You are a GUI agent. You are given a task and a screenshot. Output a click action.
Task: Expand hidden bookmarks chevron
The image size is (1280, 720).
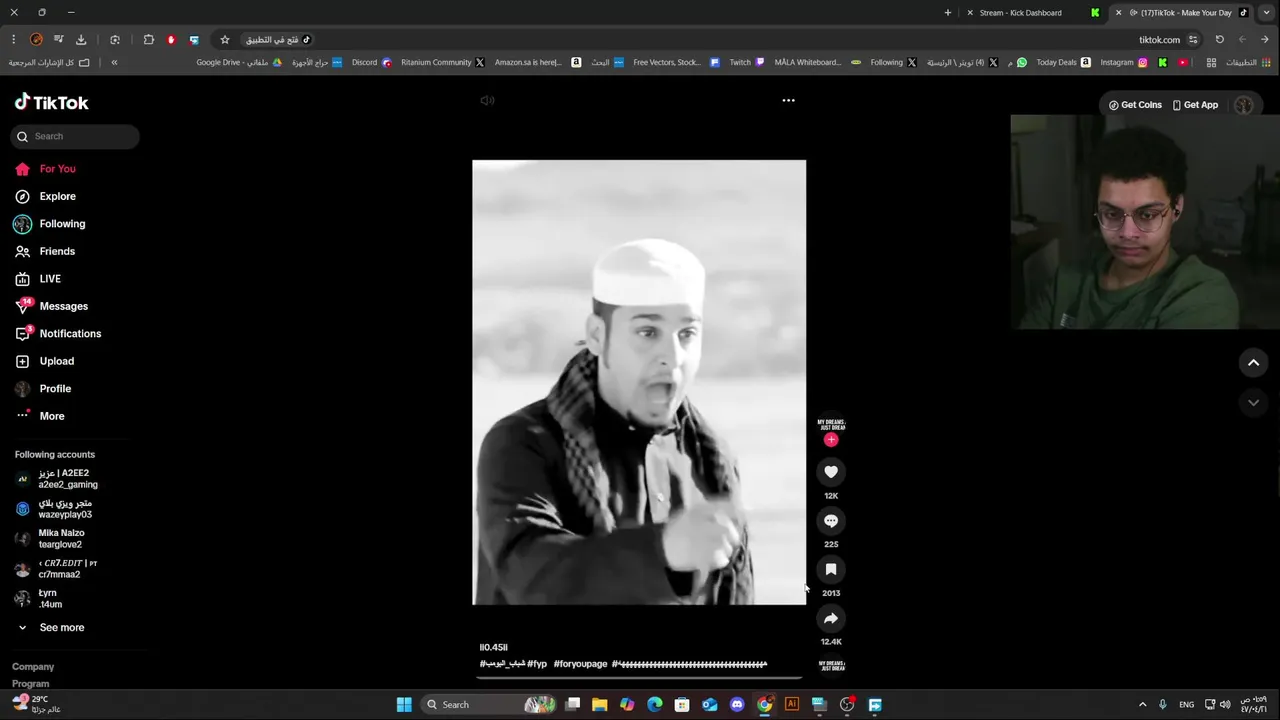114,62
